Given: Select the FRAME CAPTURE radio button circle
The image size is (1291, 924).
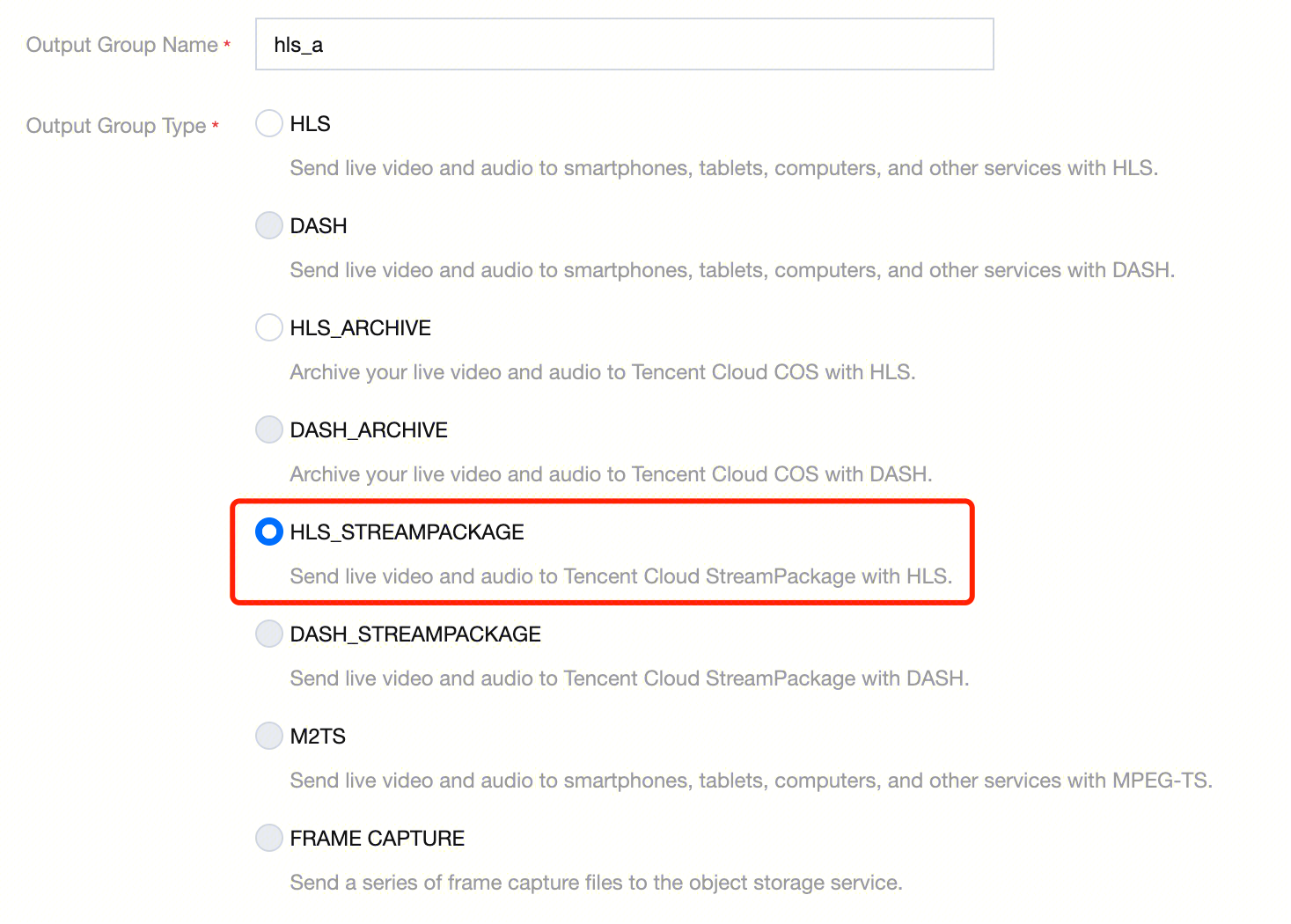Looking at the screenshot, I should pos(269,839).
